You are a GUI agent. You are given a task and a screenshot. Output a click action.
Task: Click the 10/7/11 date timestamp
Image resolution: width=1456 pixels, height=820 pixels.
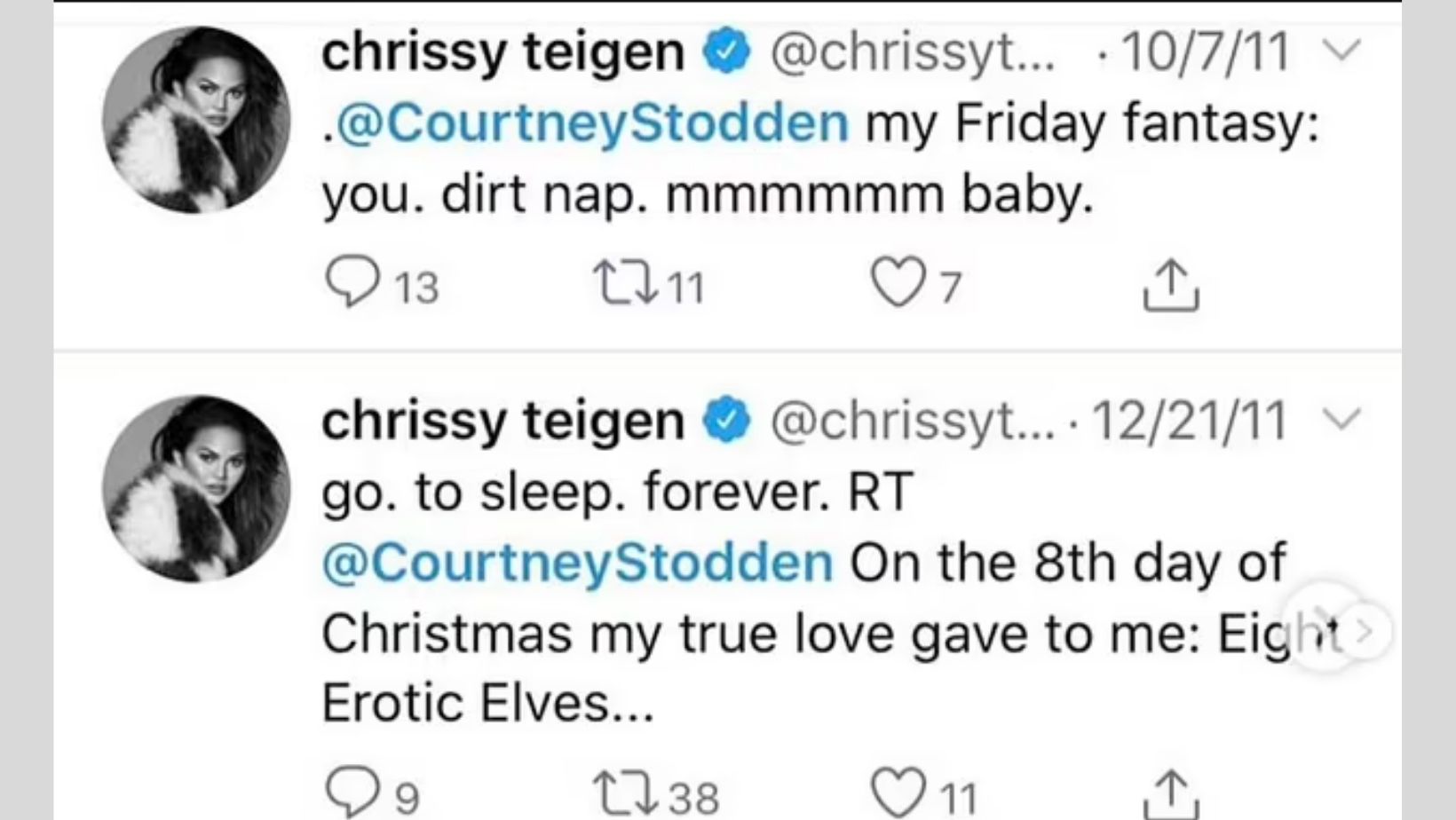(x=1205, y=51)
